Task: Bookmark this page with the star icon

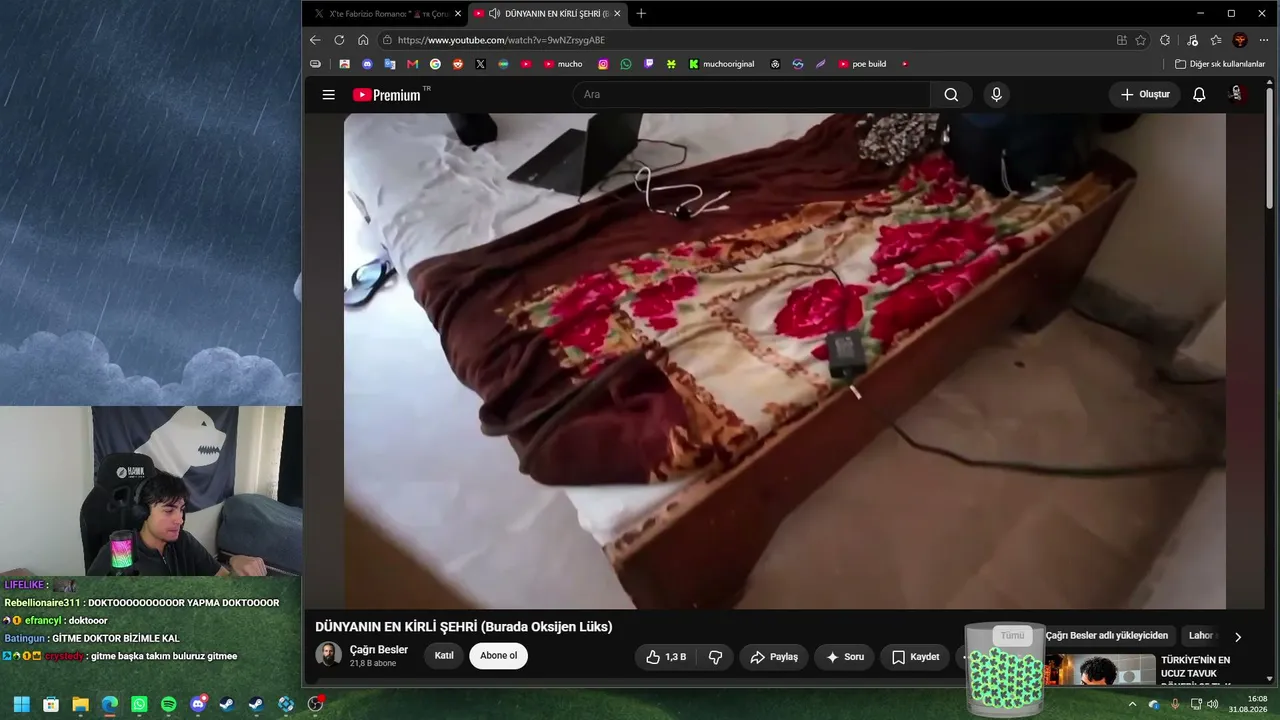Action: (1141, 40)
